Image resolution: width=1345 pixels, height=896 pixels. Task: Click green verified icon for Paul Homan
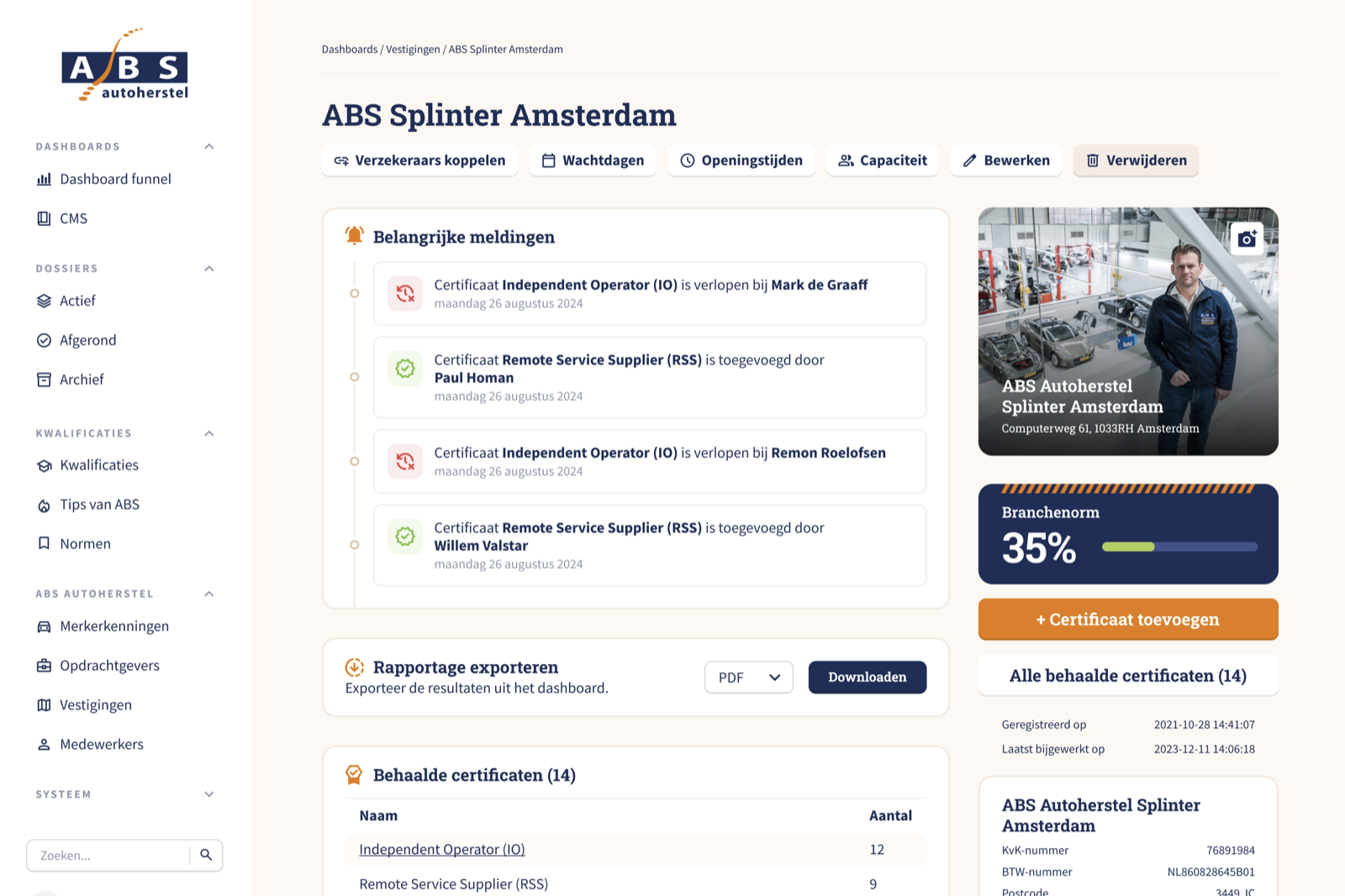405,368
